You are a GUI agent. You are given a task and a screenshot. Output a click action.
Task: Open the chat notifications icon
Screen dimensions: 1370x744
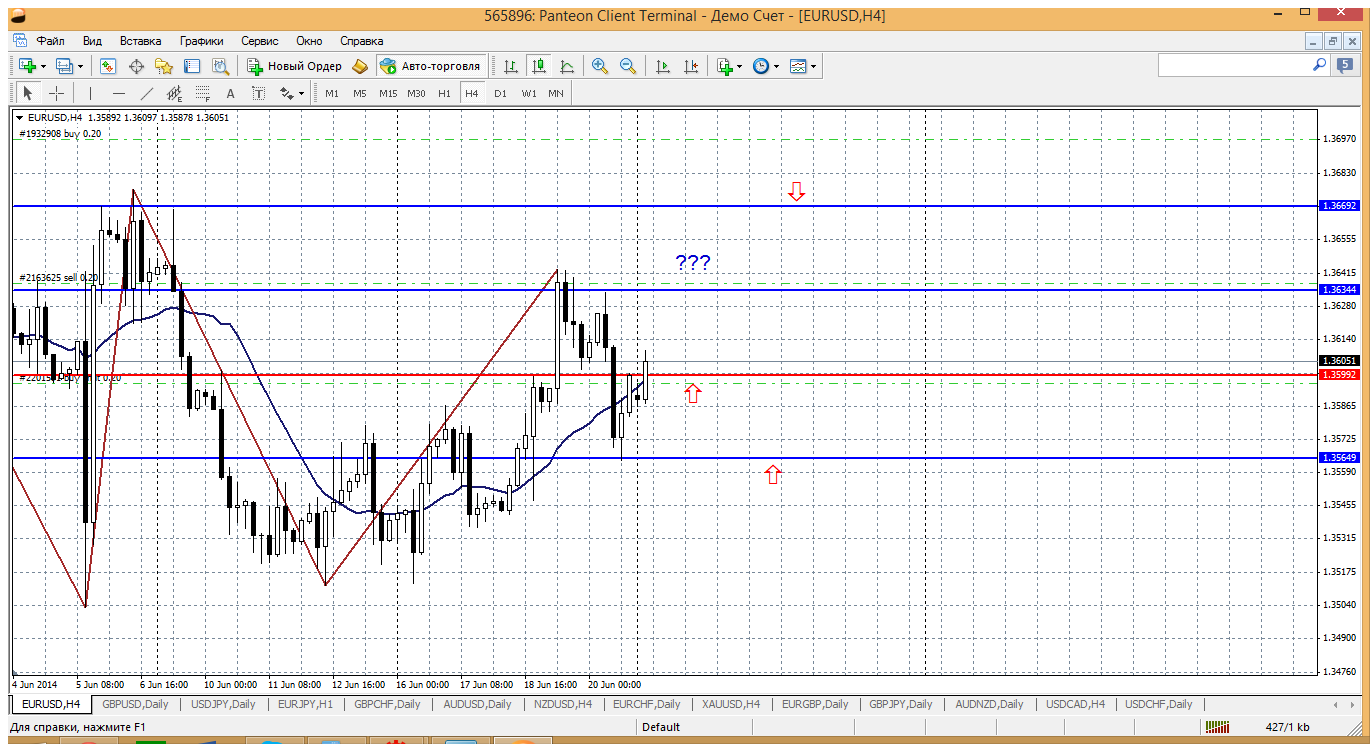tap(1345, 65)
